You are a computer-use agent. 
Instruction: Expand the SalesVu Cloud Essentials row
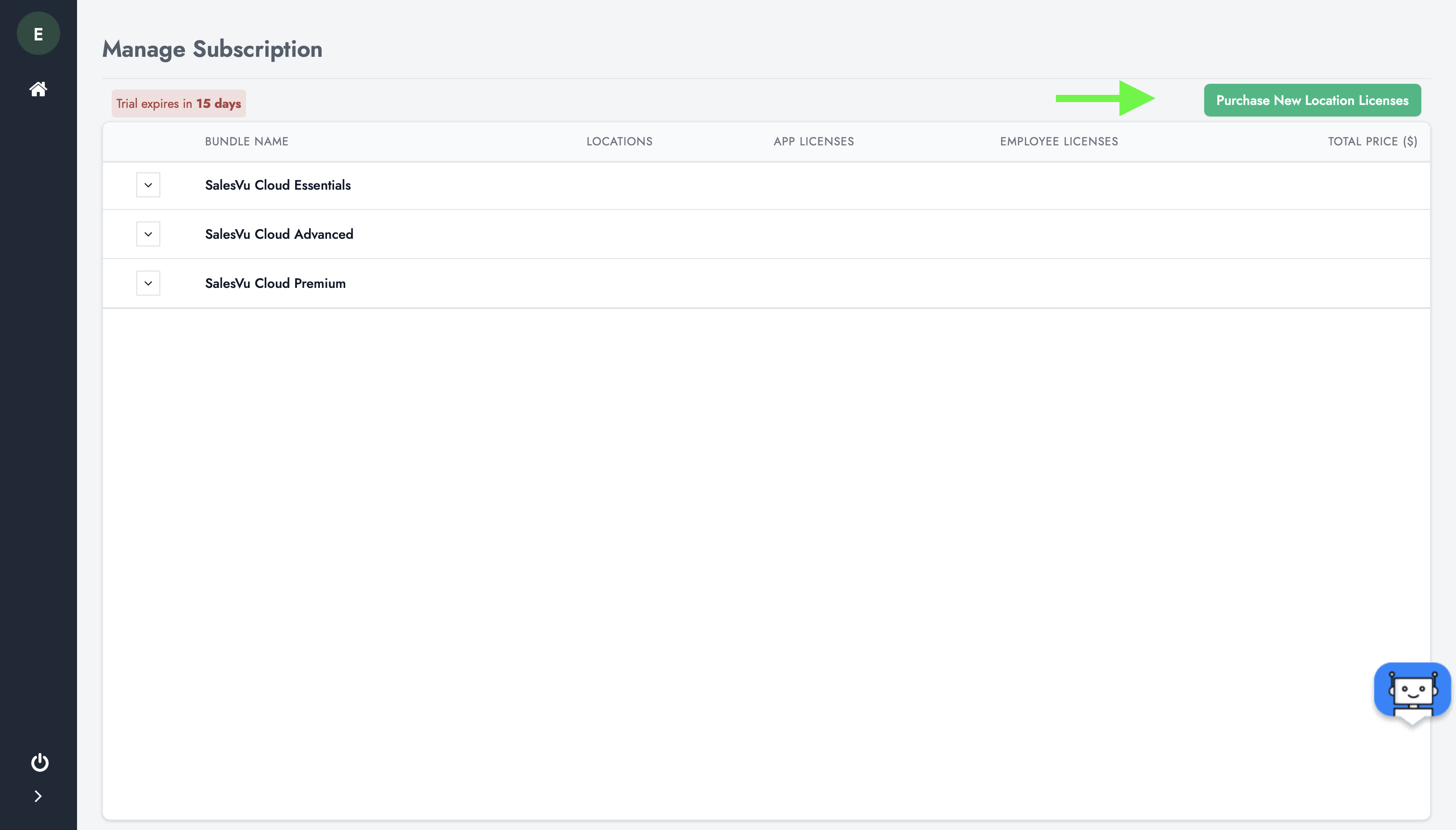pyautogui.click(x=148, y=185)
